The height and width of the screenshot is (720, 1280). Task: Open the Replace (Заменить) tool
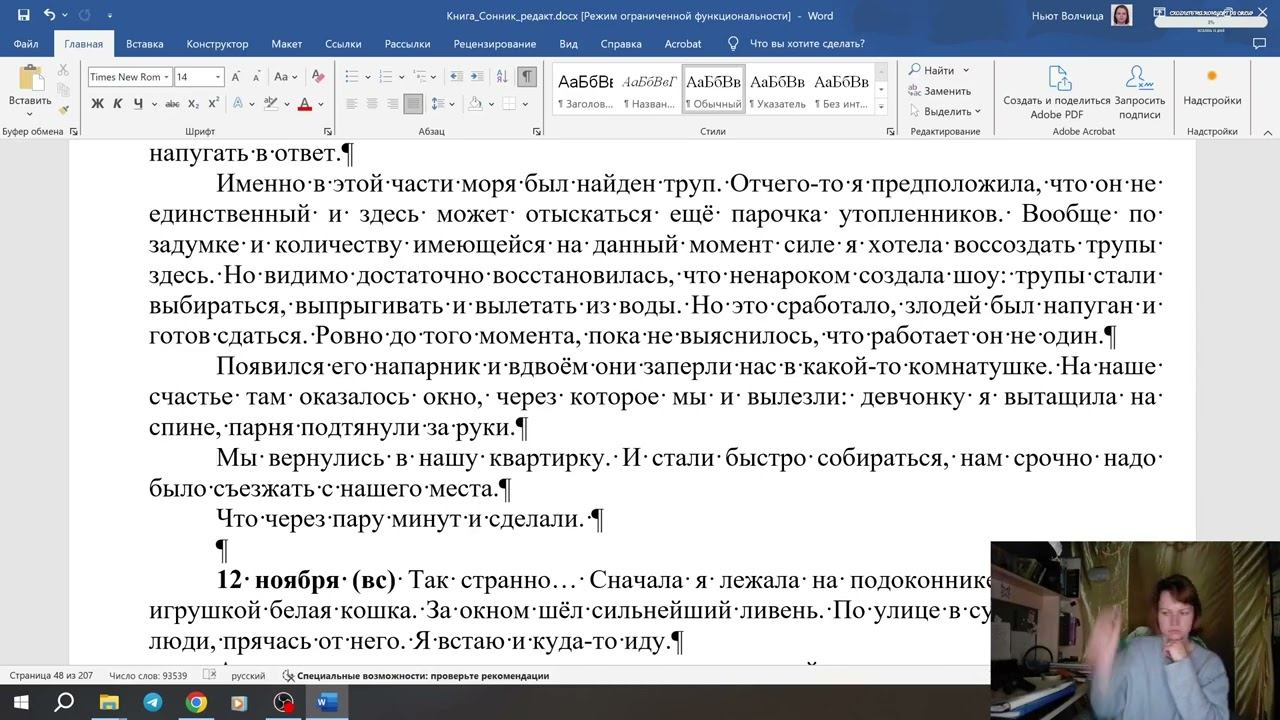(x=939, y=91)
